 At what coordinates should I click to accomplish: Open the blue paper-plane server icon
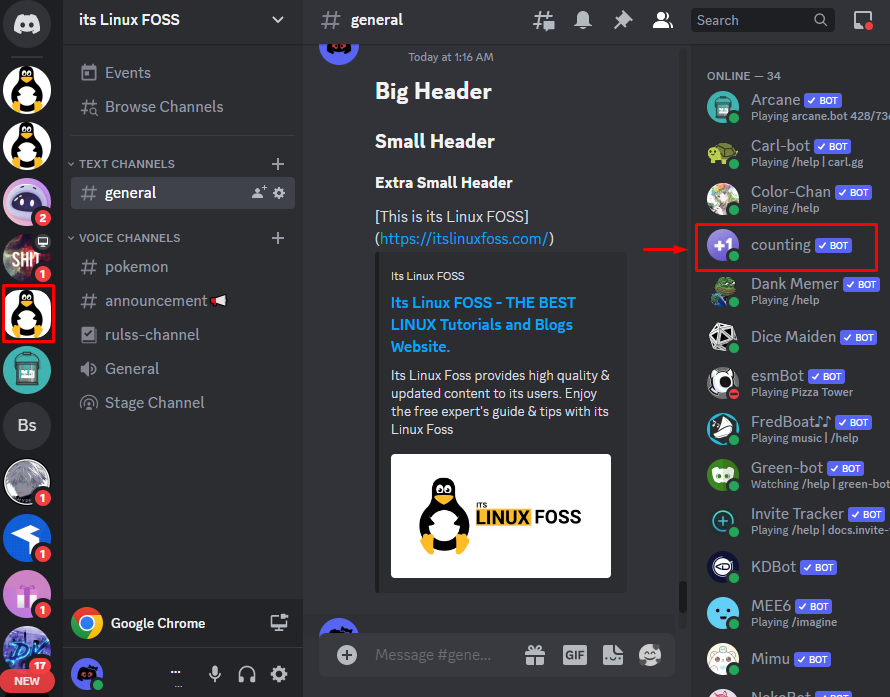(27, 538)
